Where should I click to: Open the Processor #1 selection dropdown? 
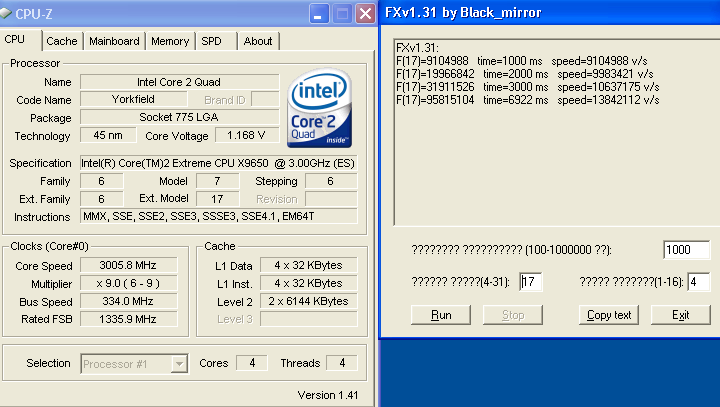(x=134, y=364)
